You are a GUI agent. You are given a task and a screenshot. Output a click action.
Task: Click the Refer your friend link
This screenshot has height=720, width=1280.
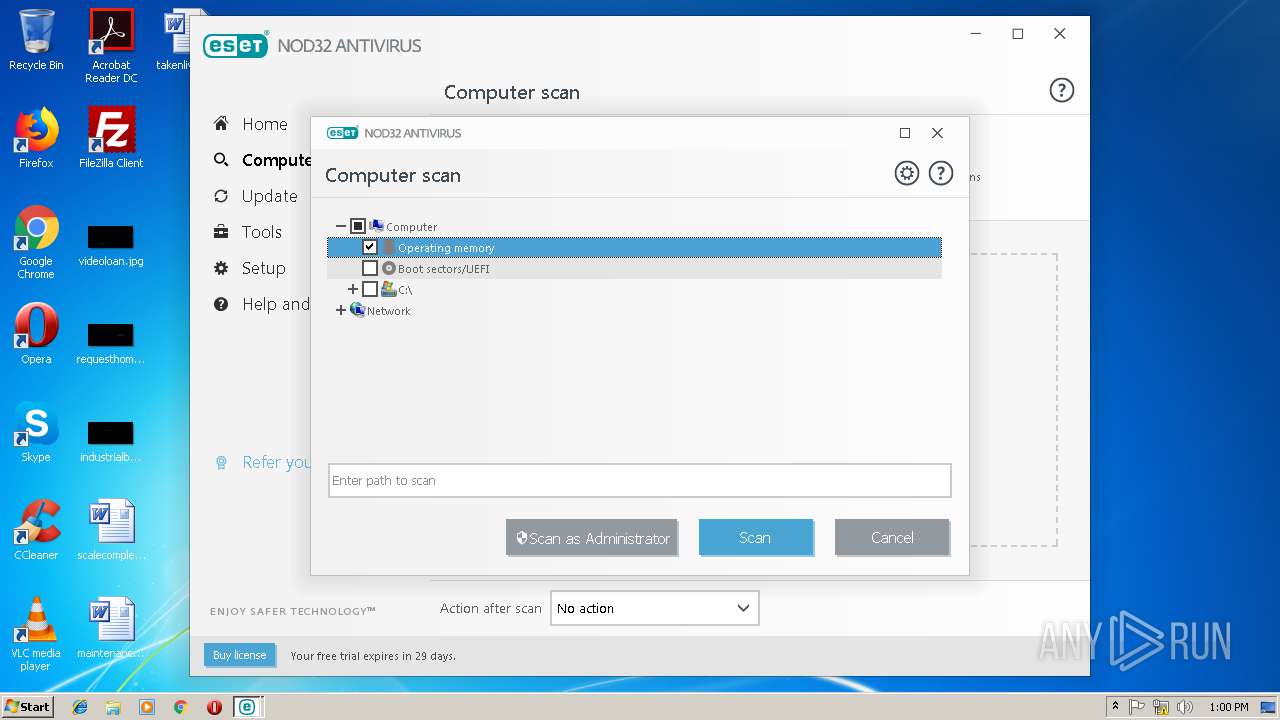[x=276, y=462]
